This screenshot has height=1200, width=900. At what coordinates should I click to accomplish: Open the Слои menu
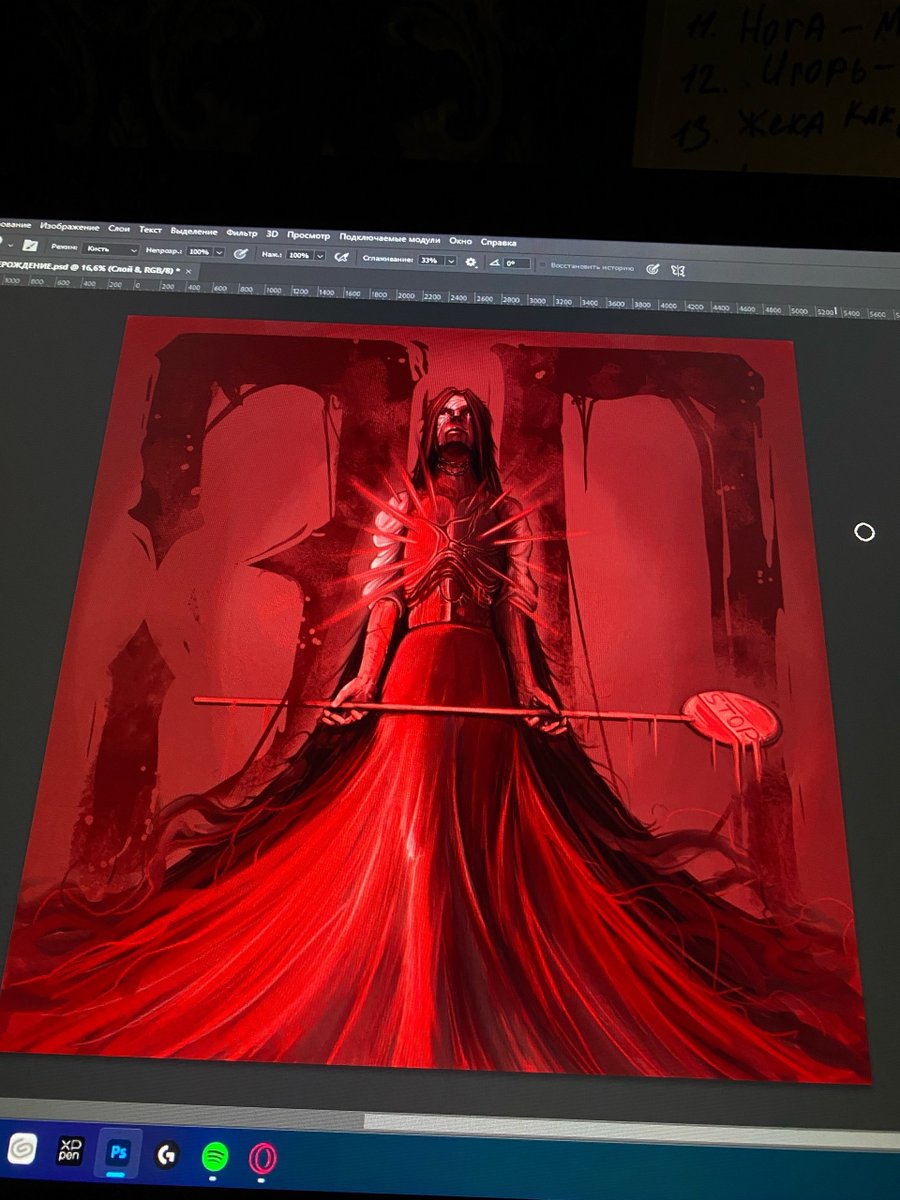pyautogui.click(x=119, y=229)
